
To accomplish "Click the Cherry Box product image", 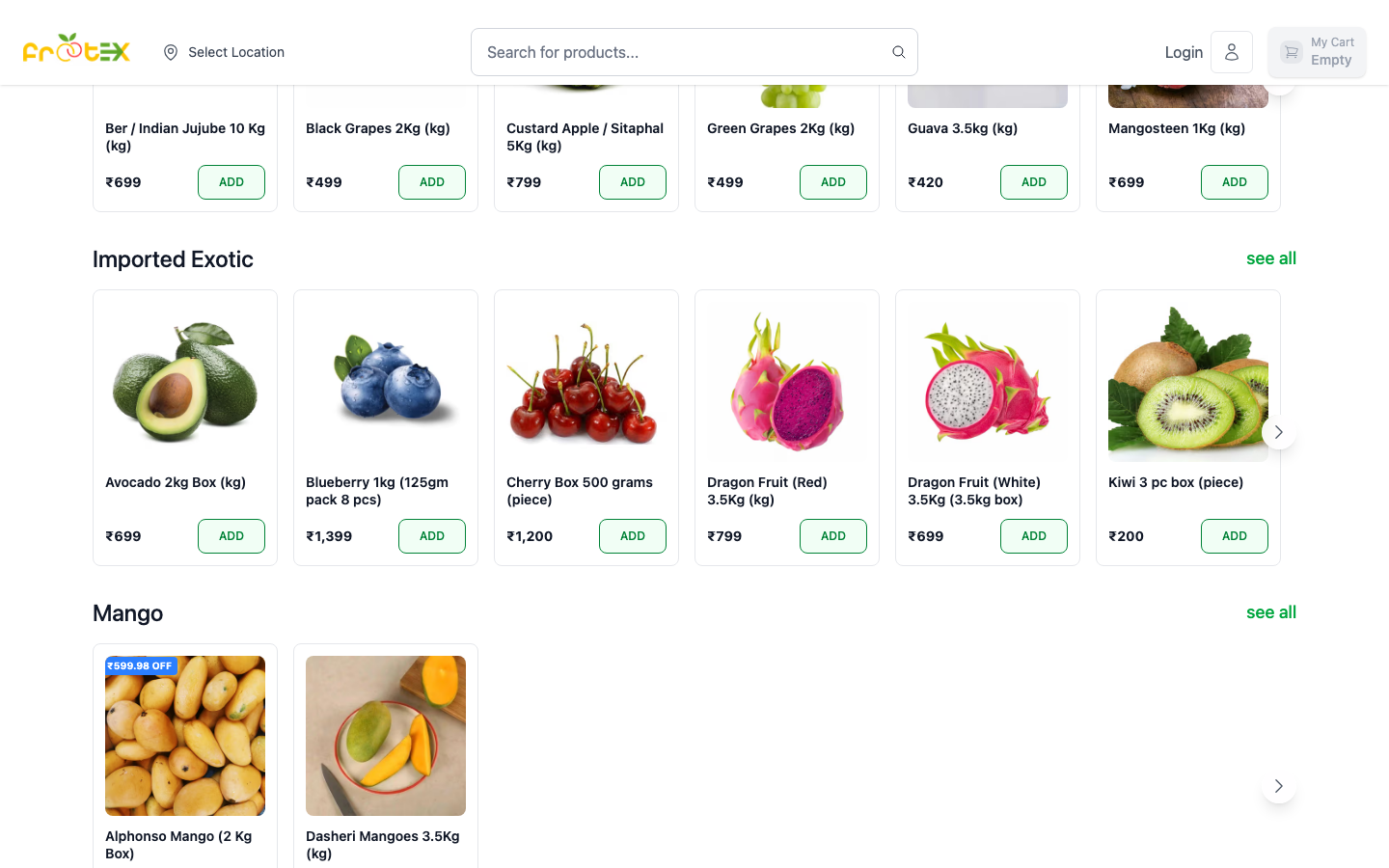I will point(586,380).
